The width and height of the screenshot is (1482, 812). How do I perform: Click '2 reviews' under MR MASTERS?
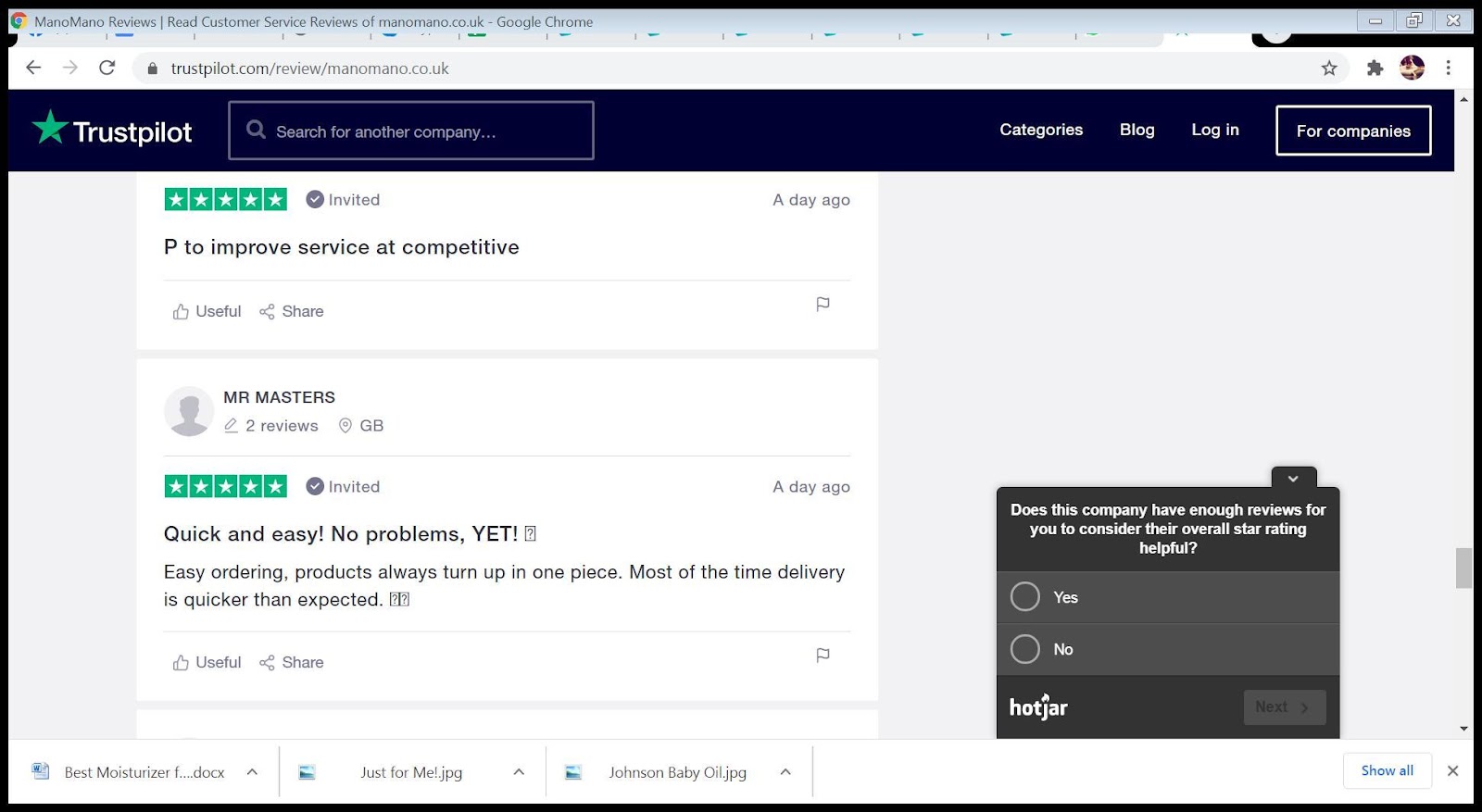click(271, 425)
